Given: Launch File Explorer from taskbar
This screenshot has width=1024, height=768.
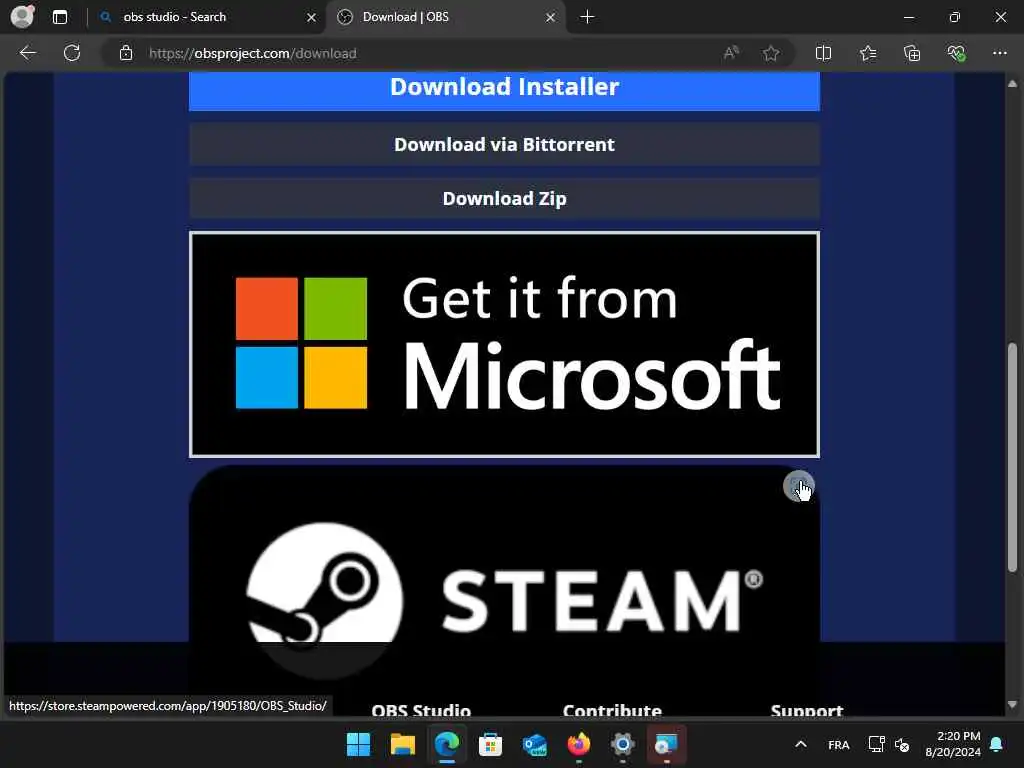Looking at the screenshot, I should tap(403, 744).
